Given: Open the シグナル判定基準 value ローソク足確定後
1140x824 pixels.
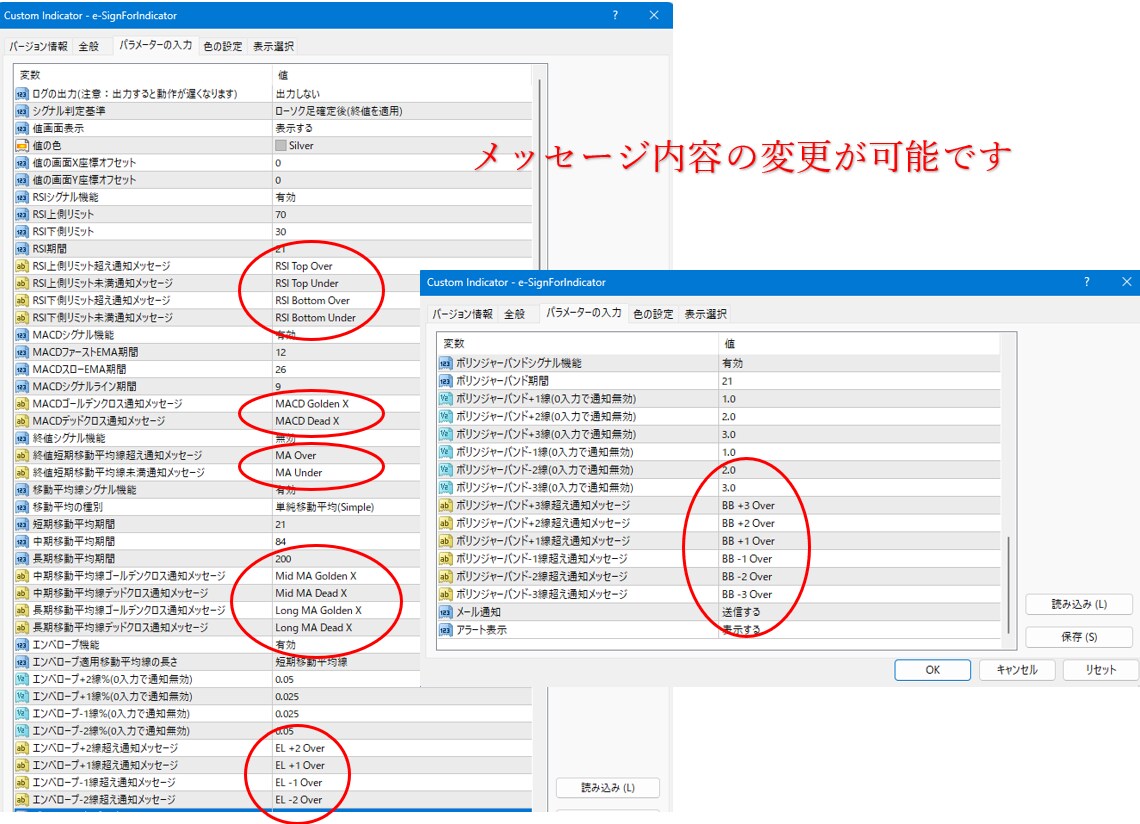Looking at the screenshot, I should pyautogui.click(x=401, y=111).
